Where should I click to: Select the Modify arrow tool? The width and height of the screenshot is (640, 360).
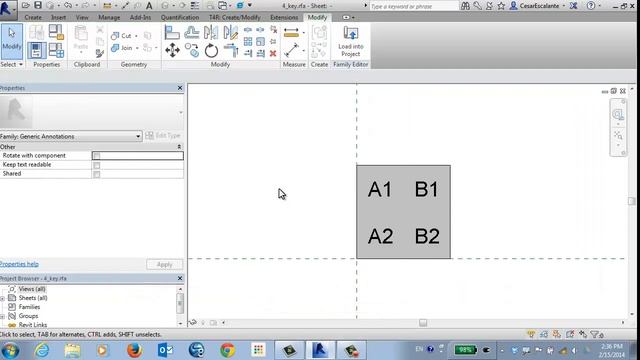12,41
